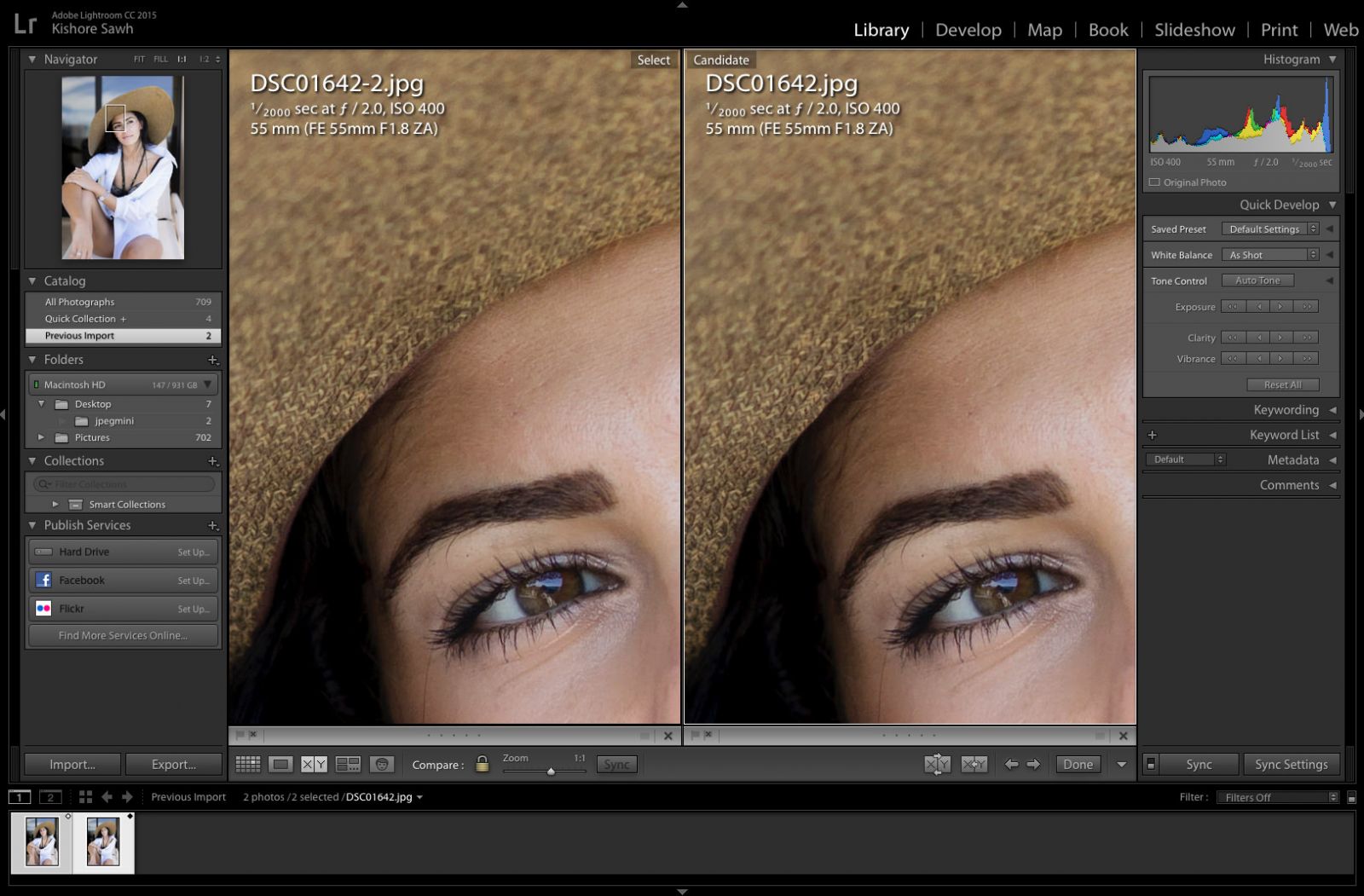Viewport: 1364px width, 896px height.
Task: Toggle the switch left of Sync button
Action: point(1150,765)
